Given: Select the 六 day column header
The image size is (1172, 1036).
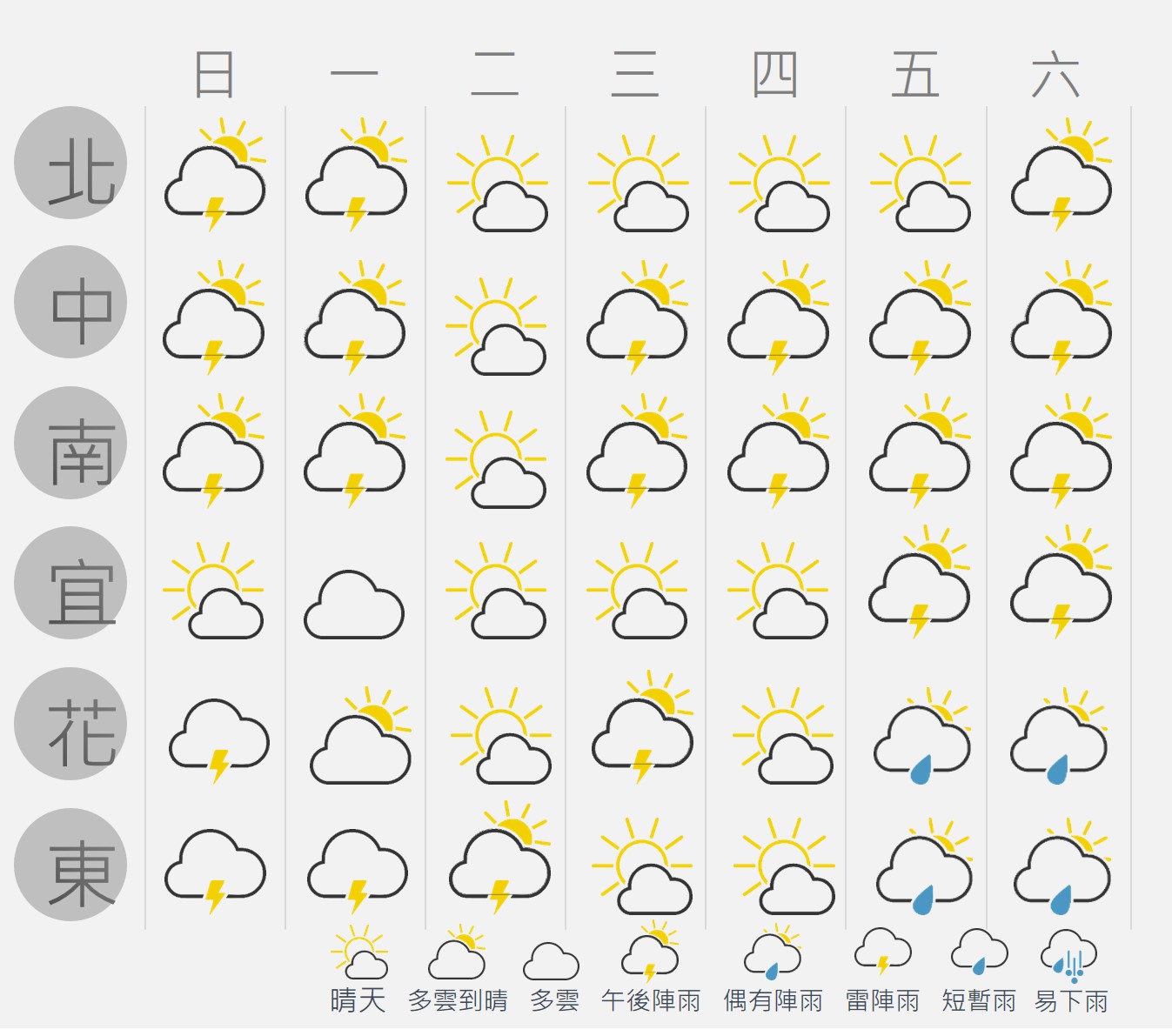Looking at the screenshot, I should (x=1056, y=74).
